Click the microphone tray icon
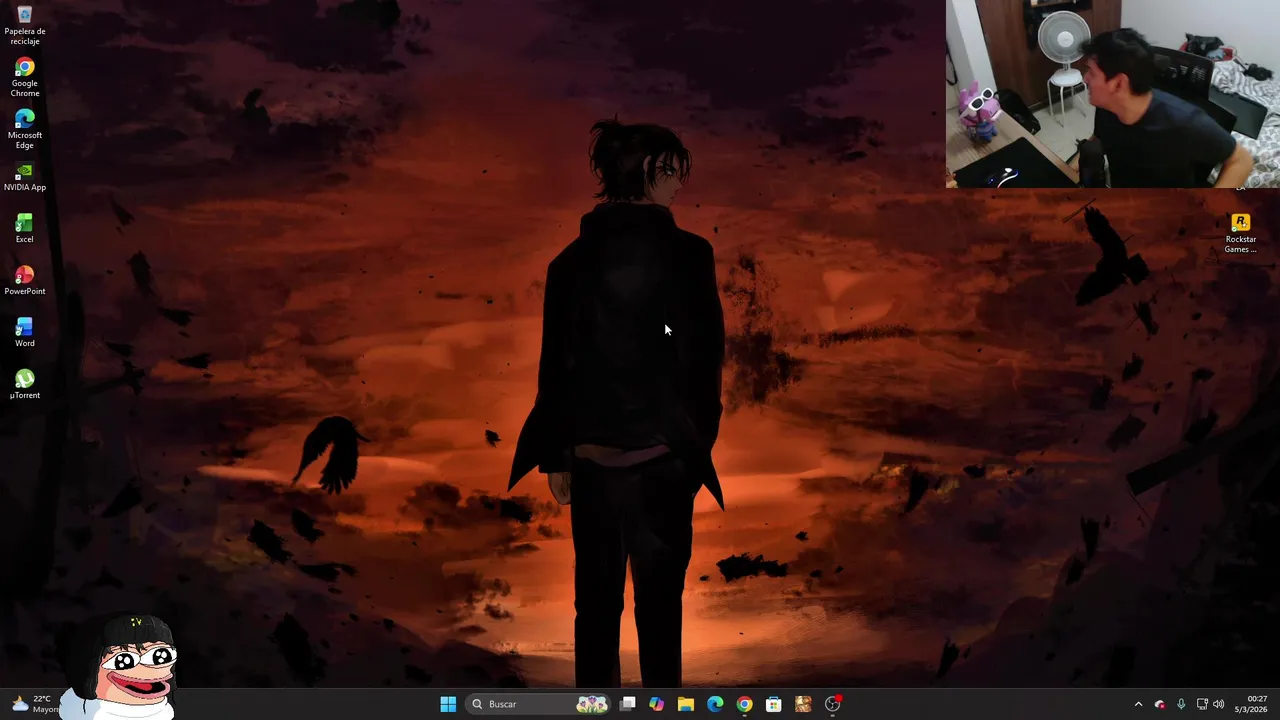 pyautogui.click(x=1181, y=704)
